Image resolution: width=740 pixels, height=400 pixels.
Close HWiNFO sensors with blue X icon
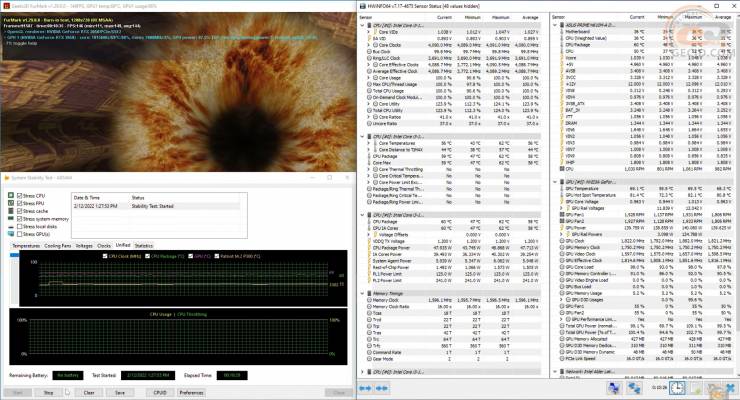pos(731,388)
